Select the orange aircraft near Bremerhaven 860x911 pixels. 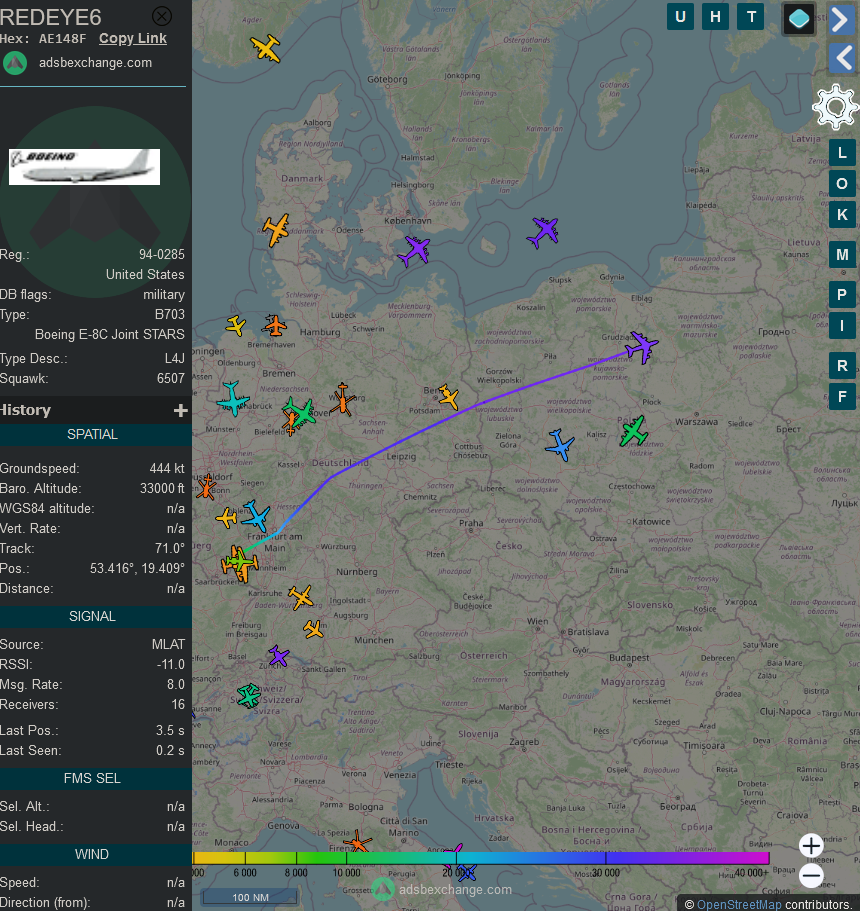tap(274, 325)
